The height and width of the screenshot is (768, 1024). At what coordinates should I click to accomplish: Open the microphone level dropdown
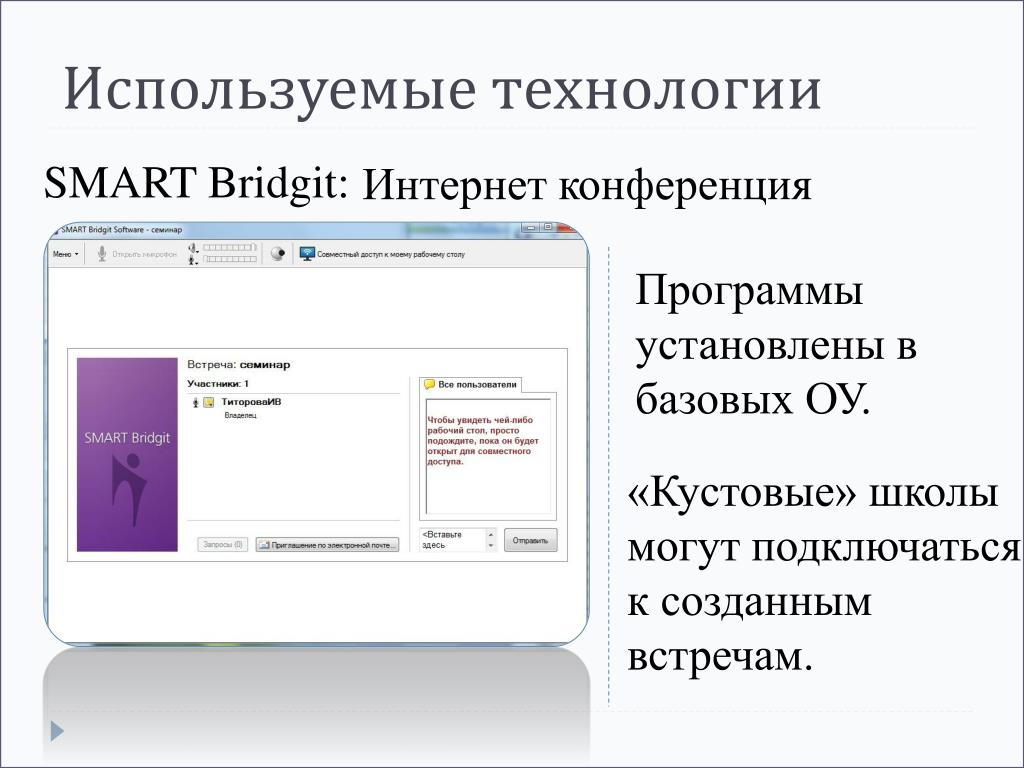click(193, 260)
